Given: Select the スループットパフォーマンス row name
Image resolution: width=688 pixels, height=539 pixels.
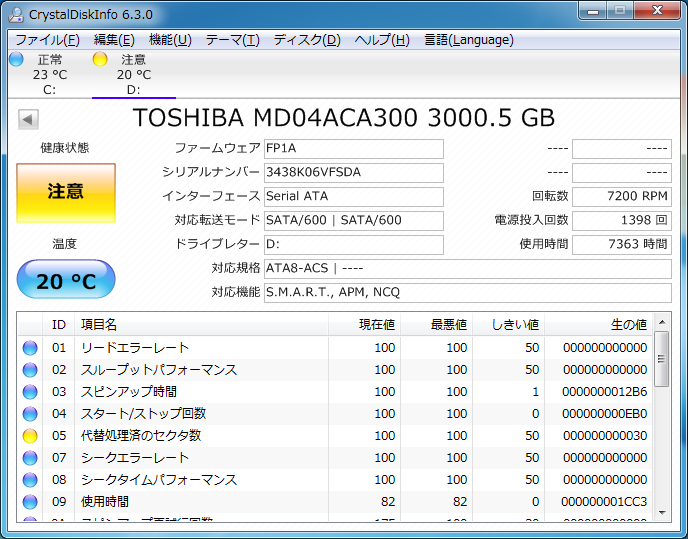Looking at the screenshot, I should point(159,370).
